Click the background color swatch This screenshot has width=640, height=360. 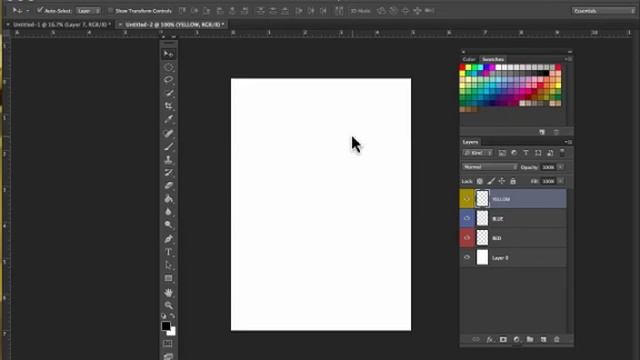click(x=173, y=332)
